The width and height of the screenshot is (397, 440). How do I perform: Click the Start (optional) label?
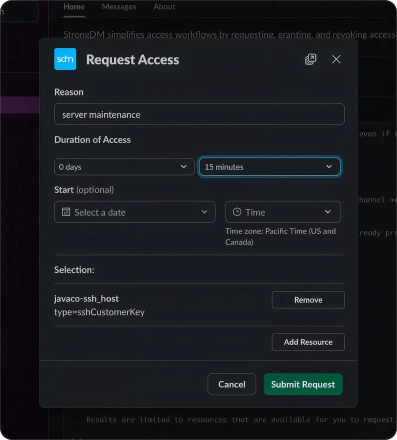coord(84,190)
